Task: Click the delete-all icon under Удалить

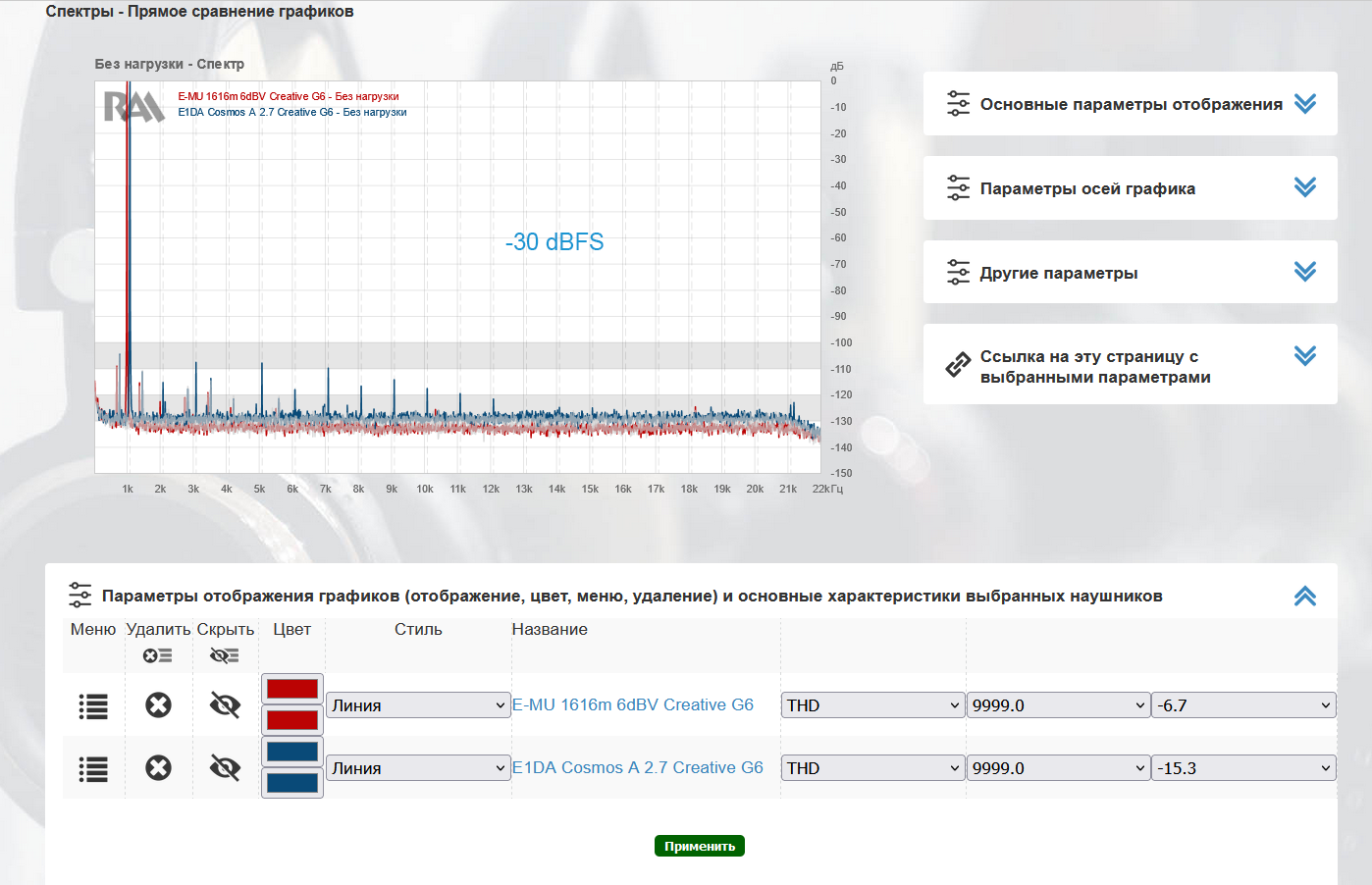Action: coord(157,655)
